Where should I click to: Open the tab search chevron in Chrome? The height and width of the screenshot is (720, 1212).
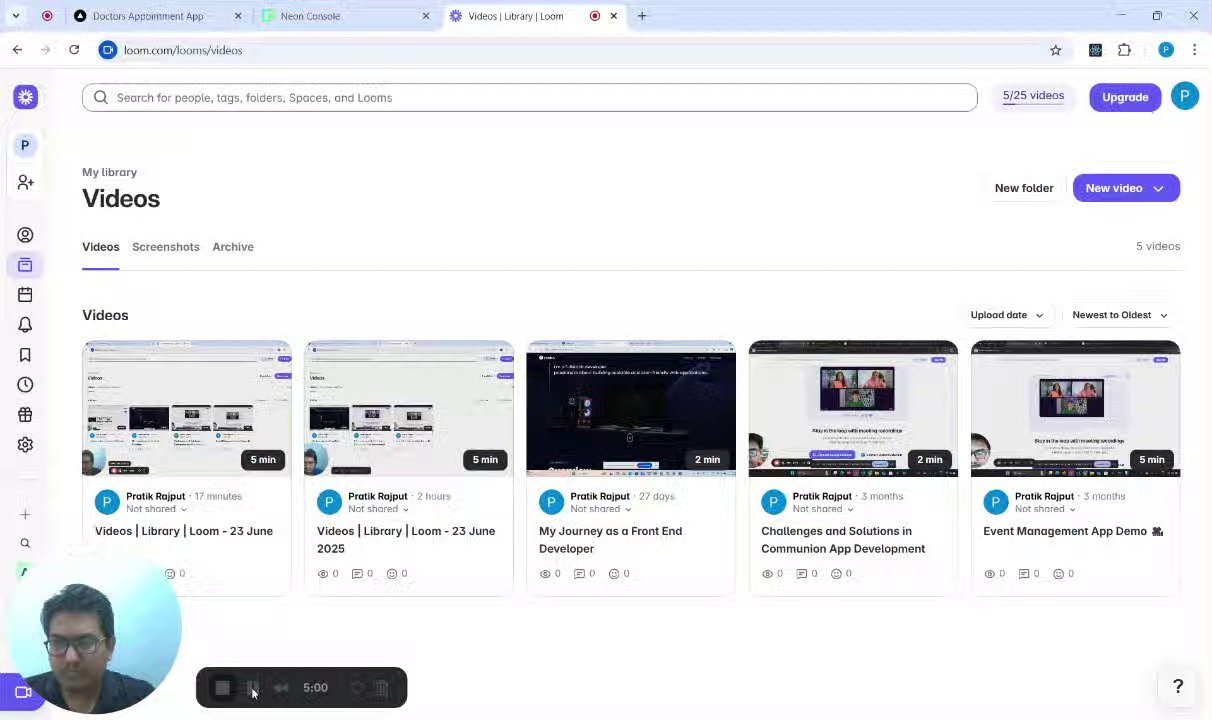coord(16,16)
